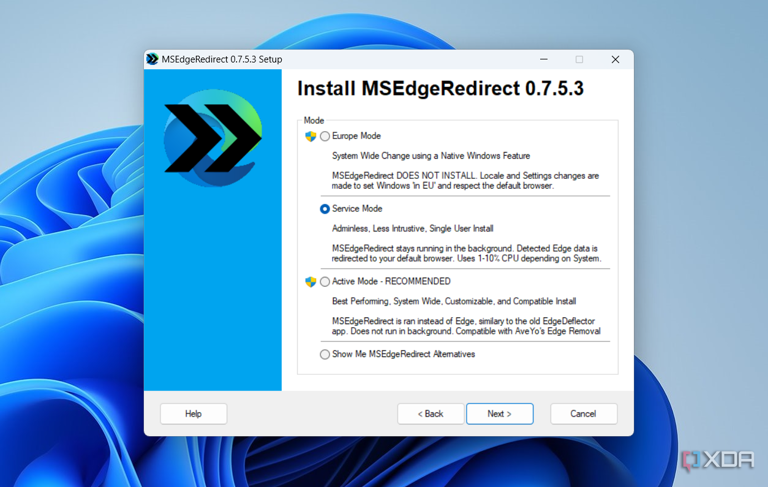Click the MSEdgeRedirect icon in the title bar
This screenshot has height=487, width=768.
click(153, 59)
